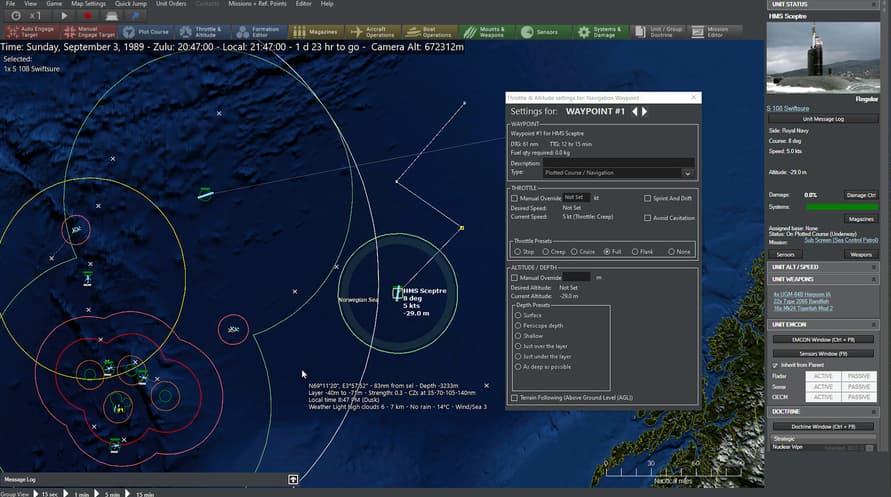The height and width of the screenshot is (497, 891).
Task: Go to next waypoint arrow
Action: [x=644, y=111]
